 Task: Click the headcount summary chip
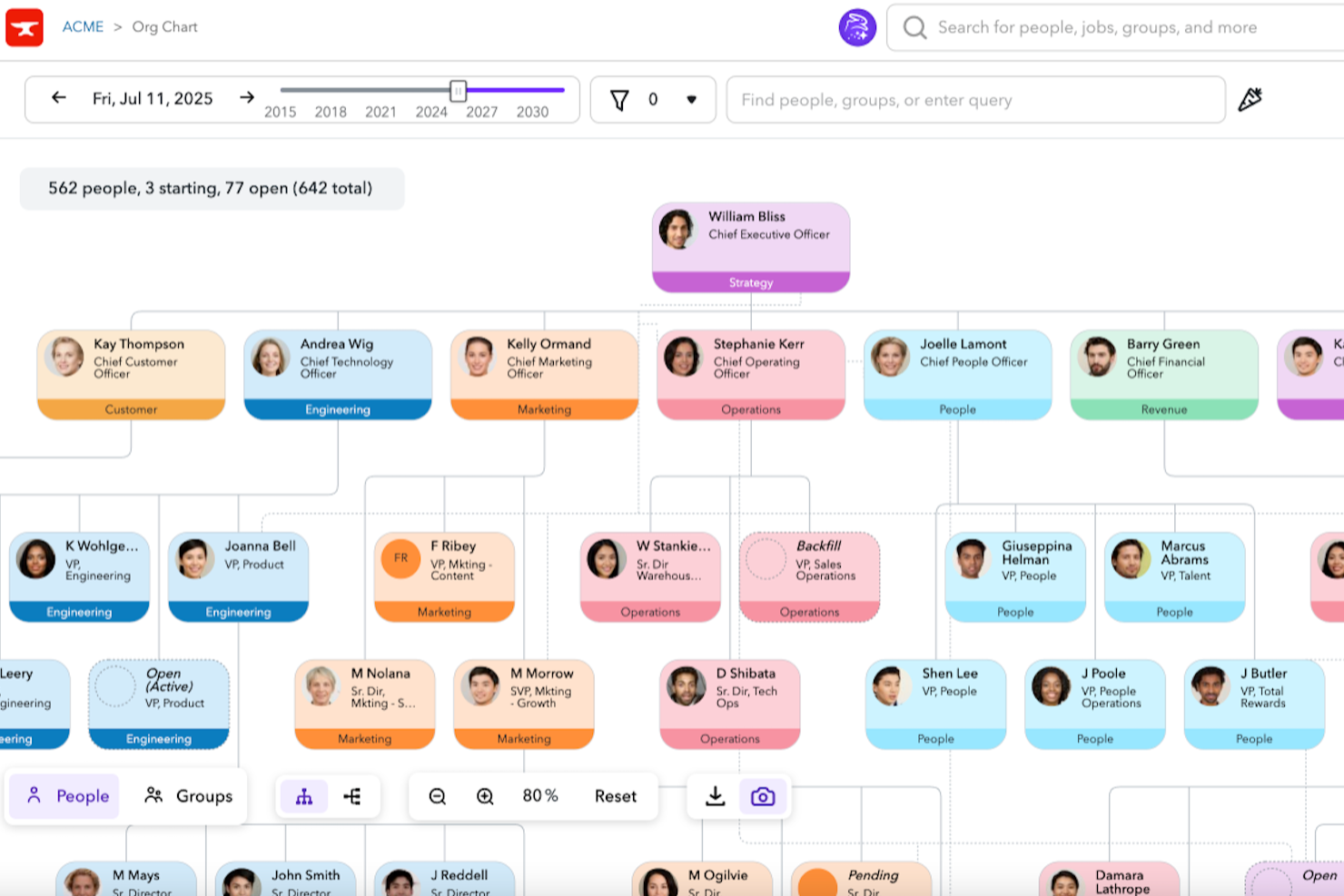coord(212,188)
